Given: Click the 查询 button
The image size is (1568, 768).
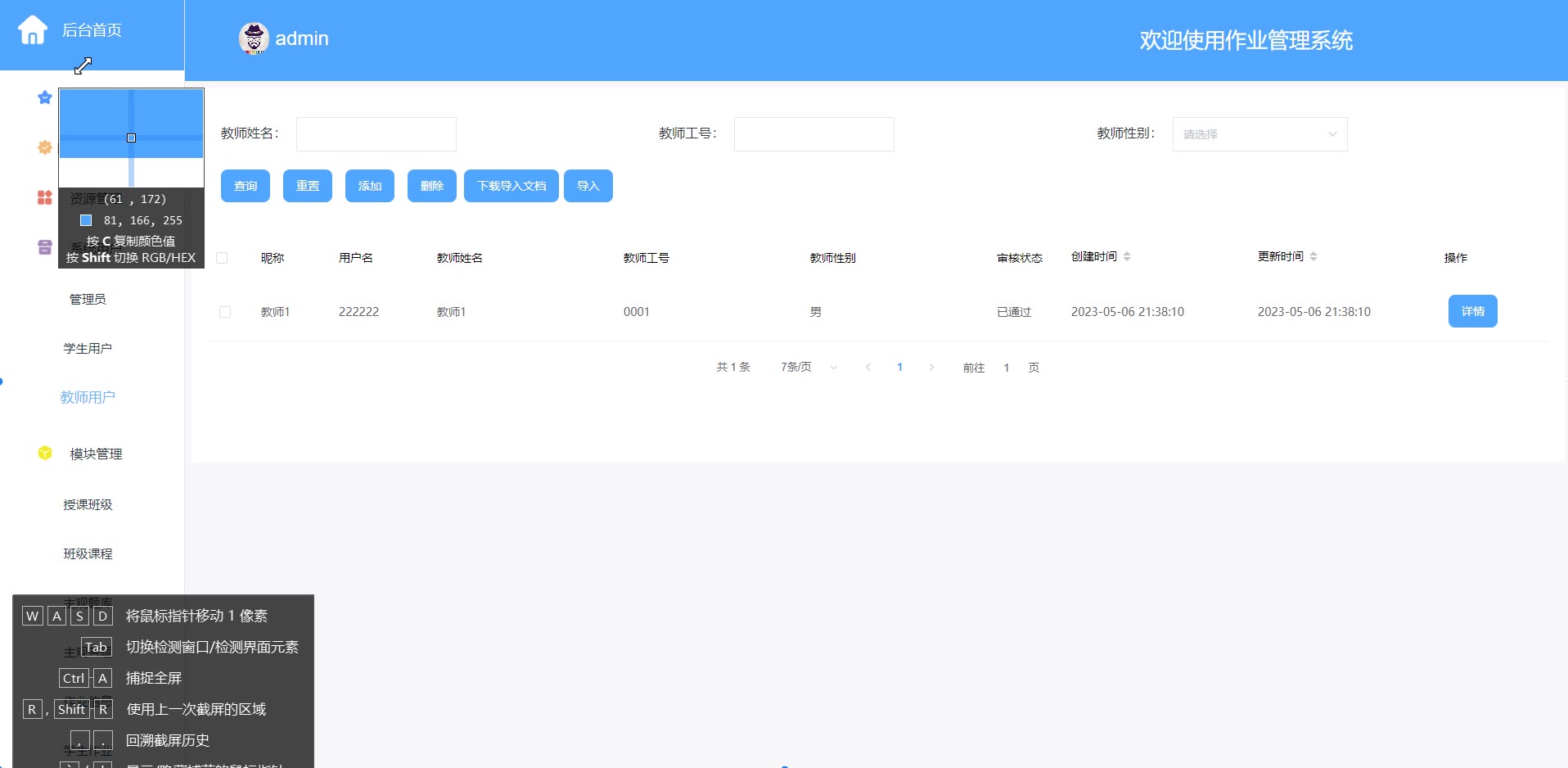Looking at the screenshot, I should click(x=246, y=186).
